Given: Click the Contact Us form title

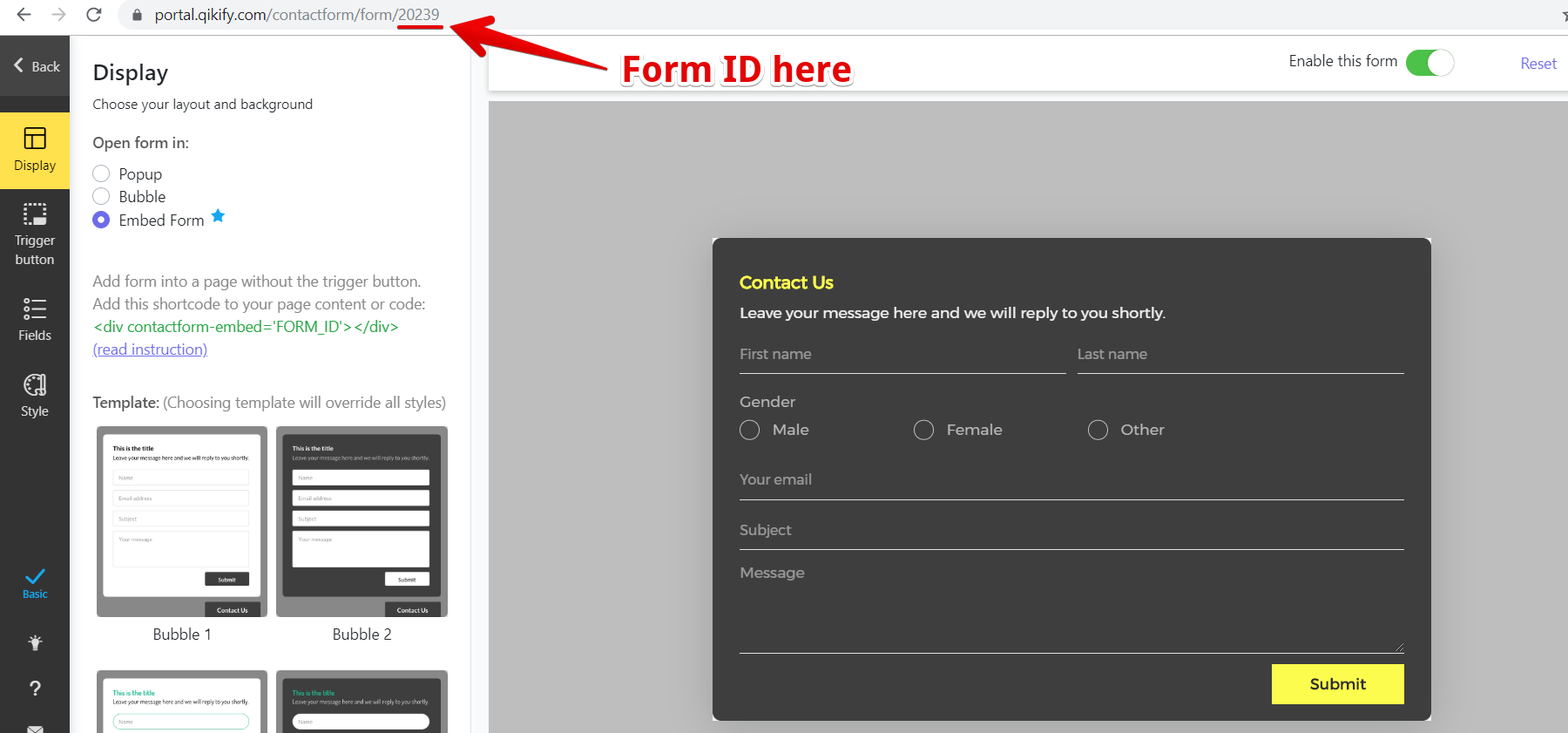Looking at the screenshot, I should coord(786,282).
